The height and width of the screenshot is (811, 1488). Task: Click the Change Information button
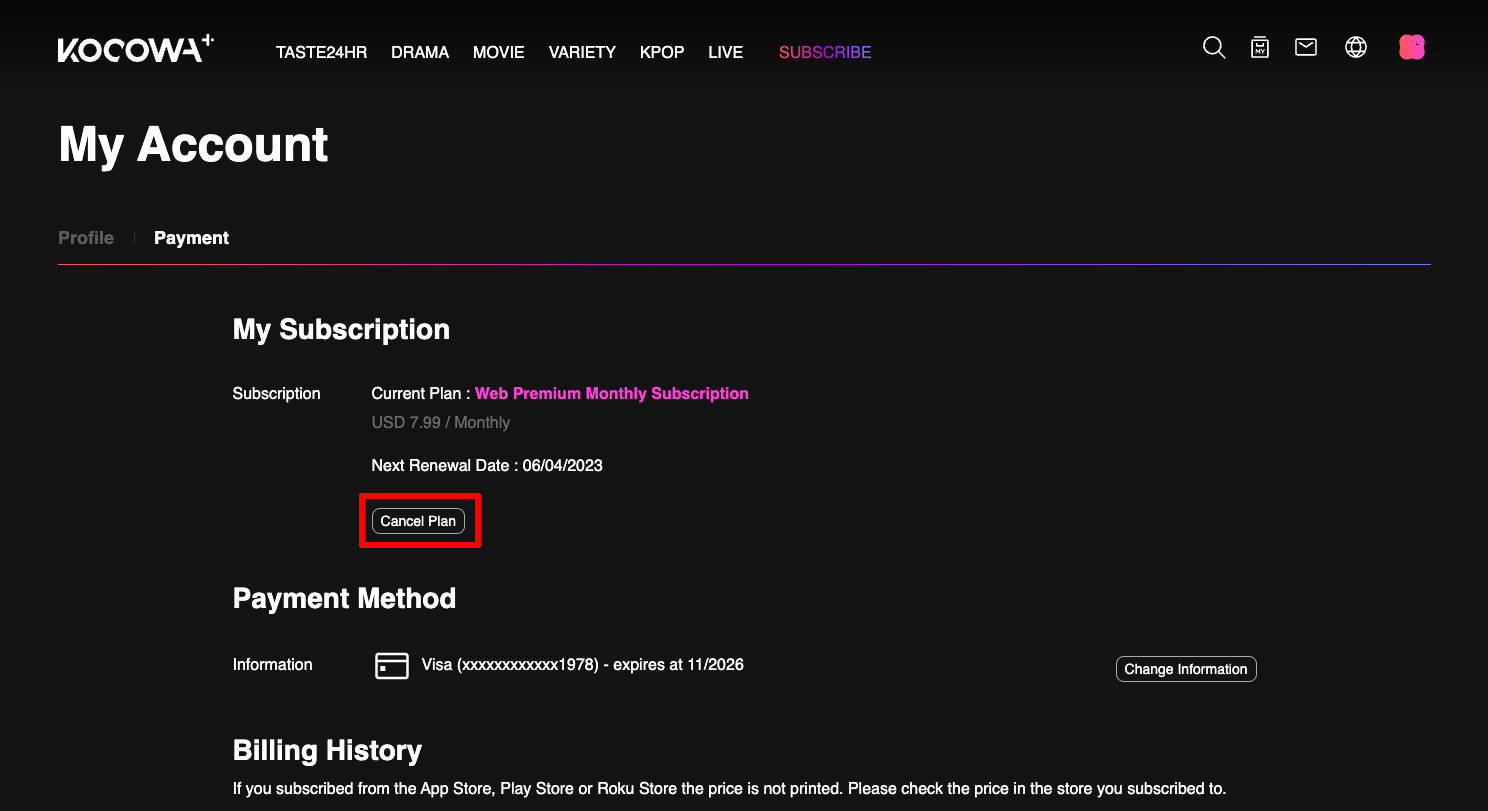pos(1185,669)
